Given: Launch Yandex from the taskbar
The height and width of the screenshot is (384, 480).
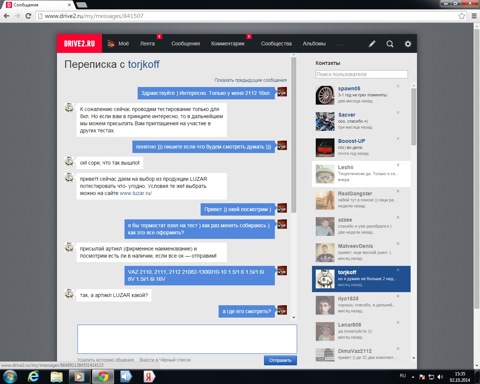Looking at the screenshot, I should (x=149, y=377).
